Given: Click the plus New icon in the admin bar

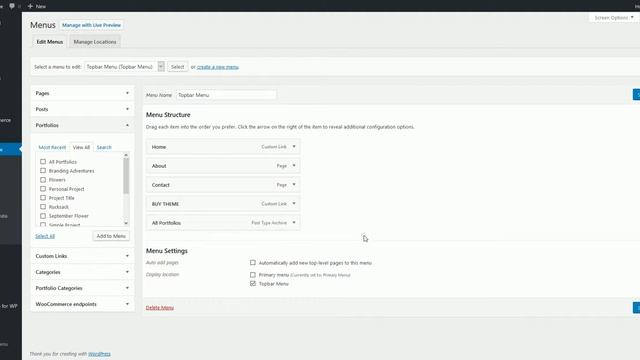Looking at the screenshot, I should point(30,6).
